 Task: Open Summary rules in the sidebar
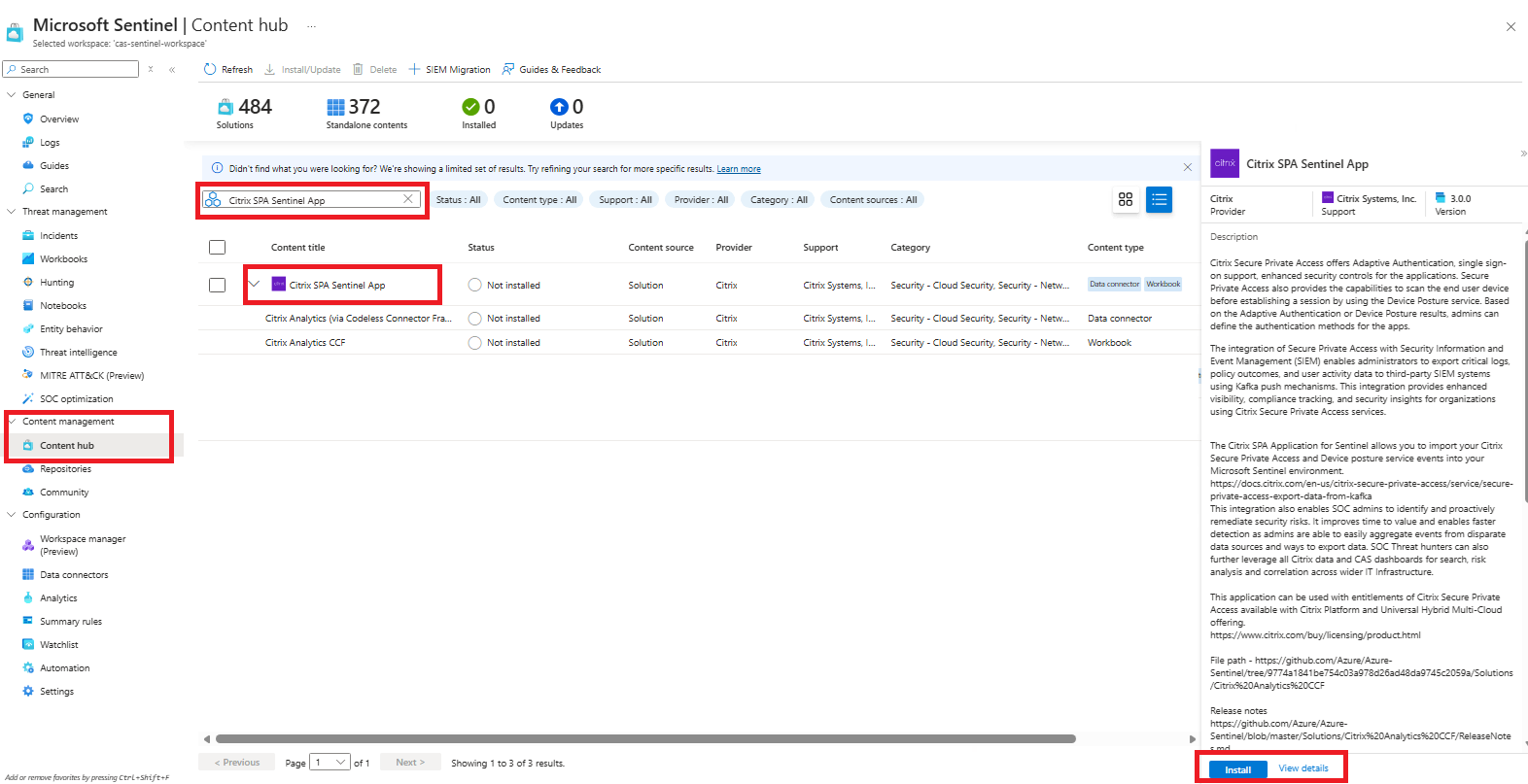(x=70, y=622)
